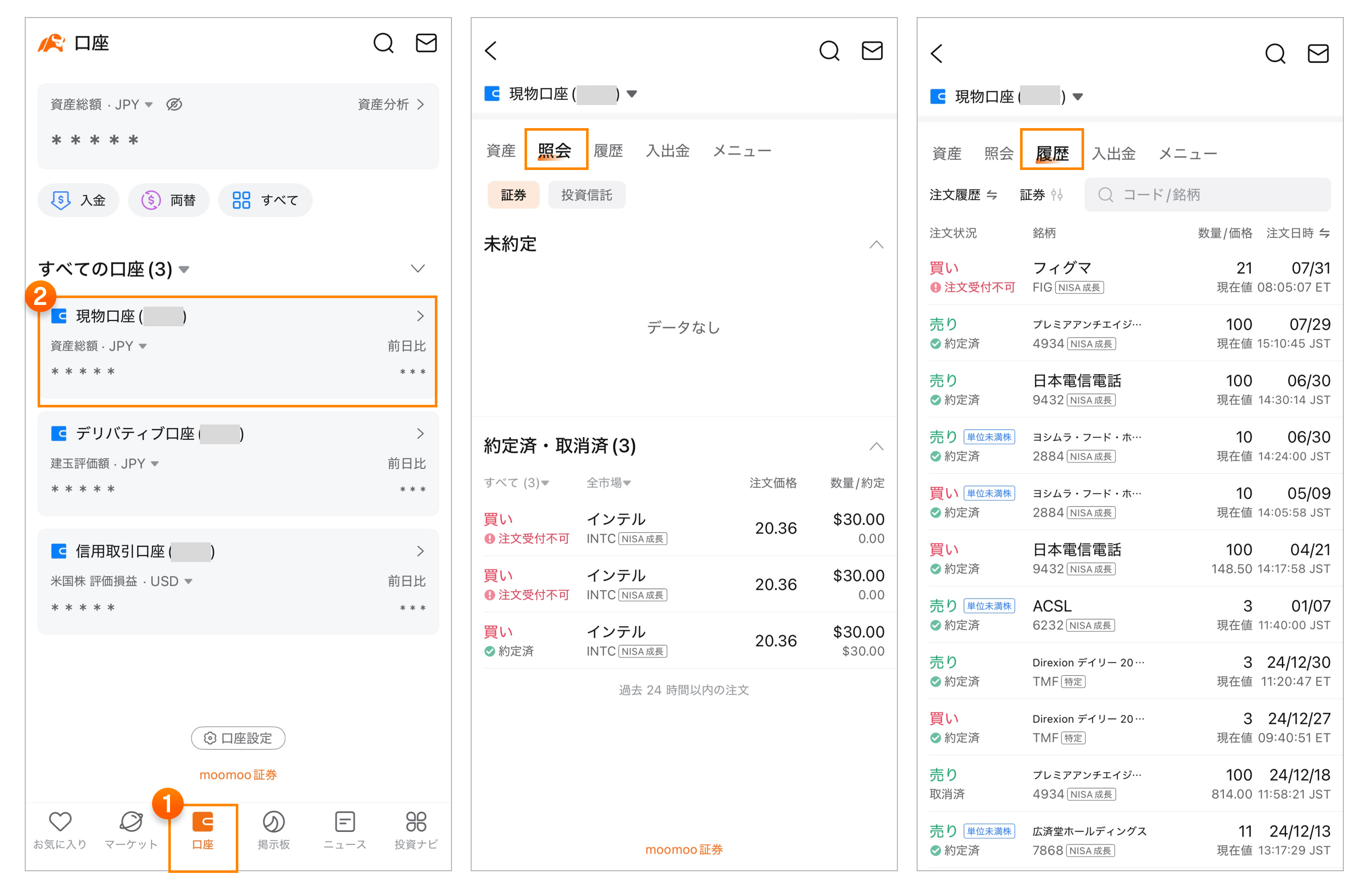Switch to the 入出金 tab

[668, 150]
